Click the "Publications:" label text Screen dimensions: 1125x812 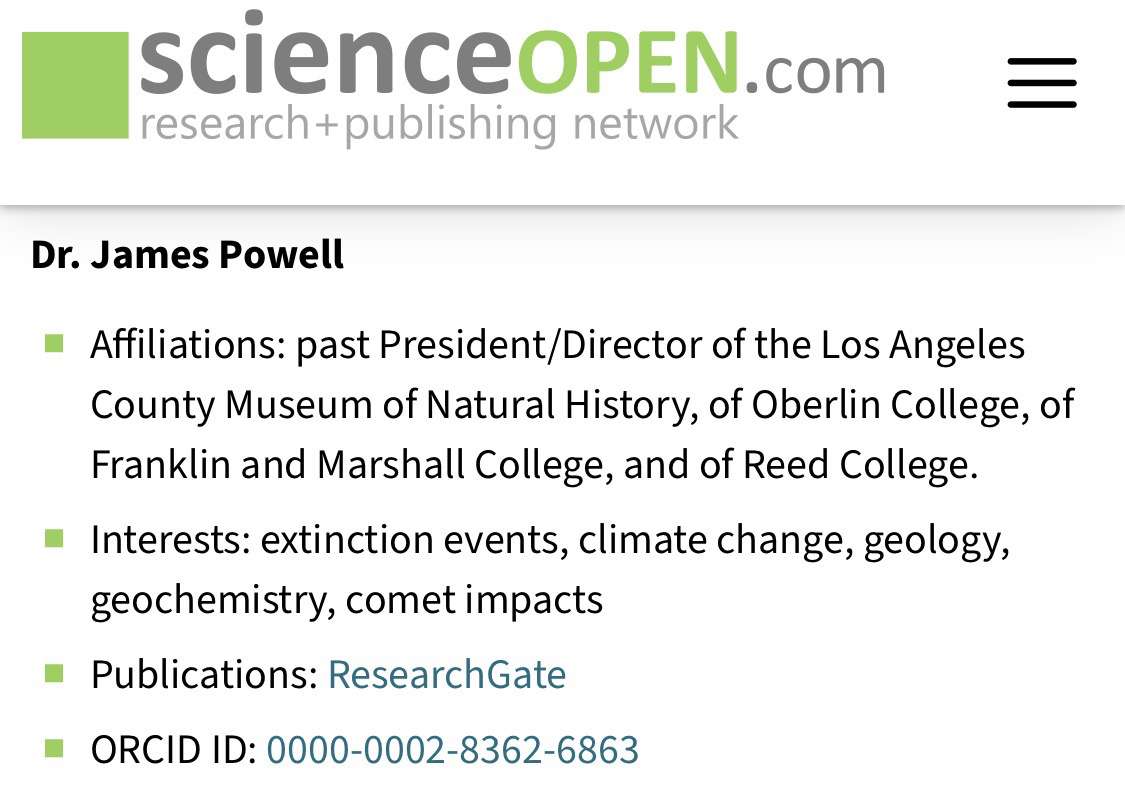click(x=204, y=675)
